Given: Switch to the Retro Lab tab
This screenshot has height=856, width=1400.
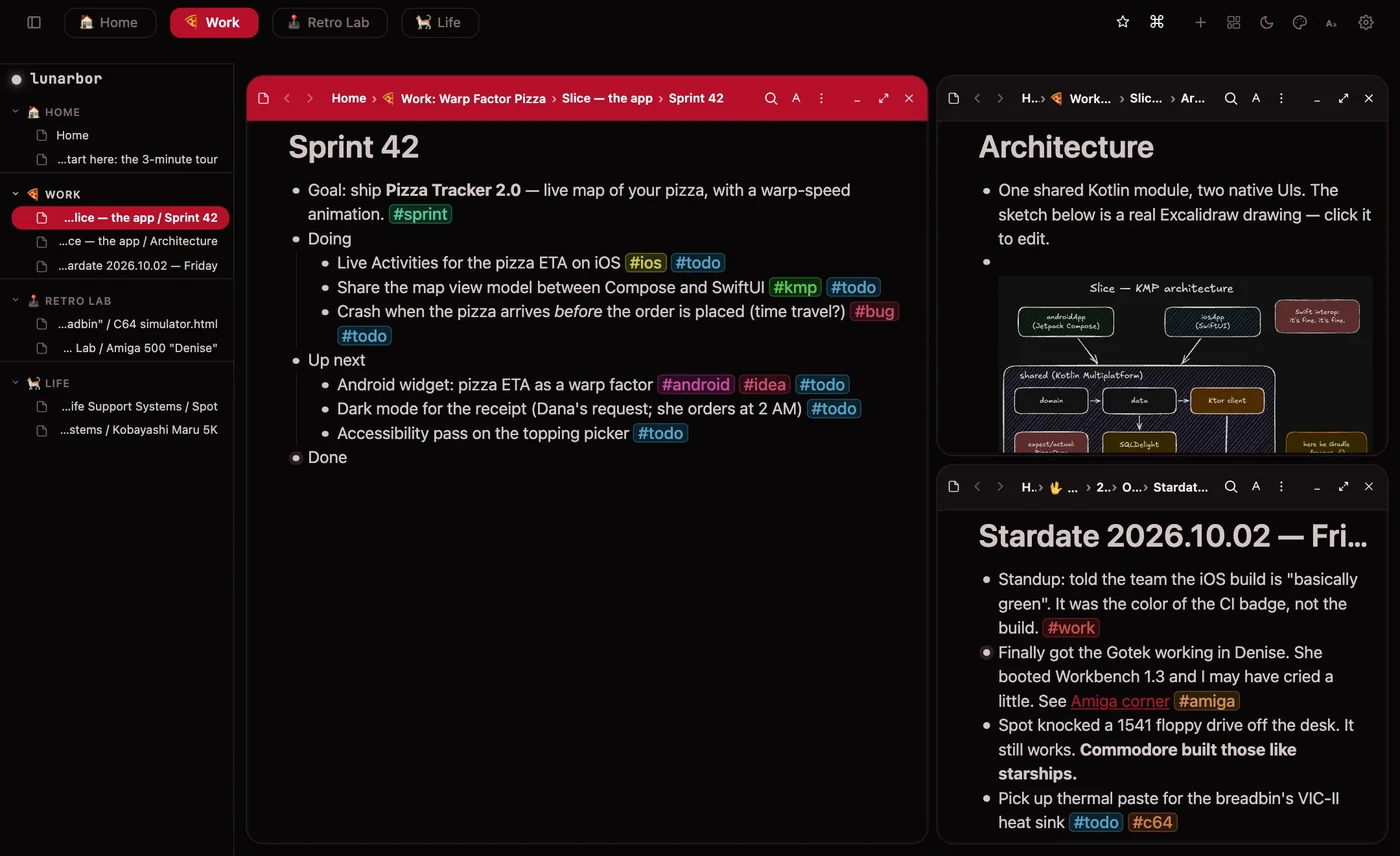Looking at the screenshot, I should pos(330,22).
